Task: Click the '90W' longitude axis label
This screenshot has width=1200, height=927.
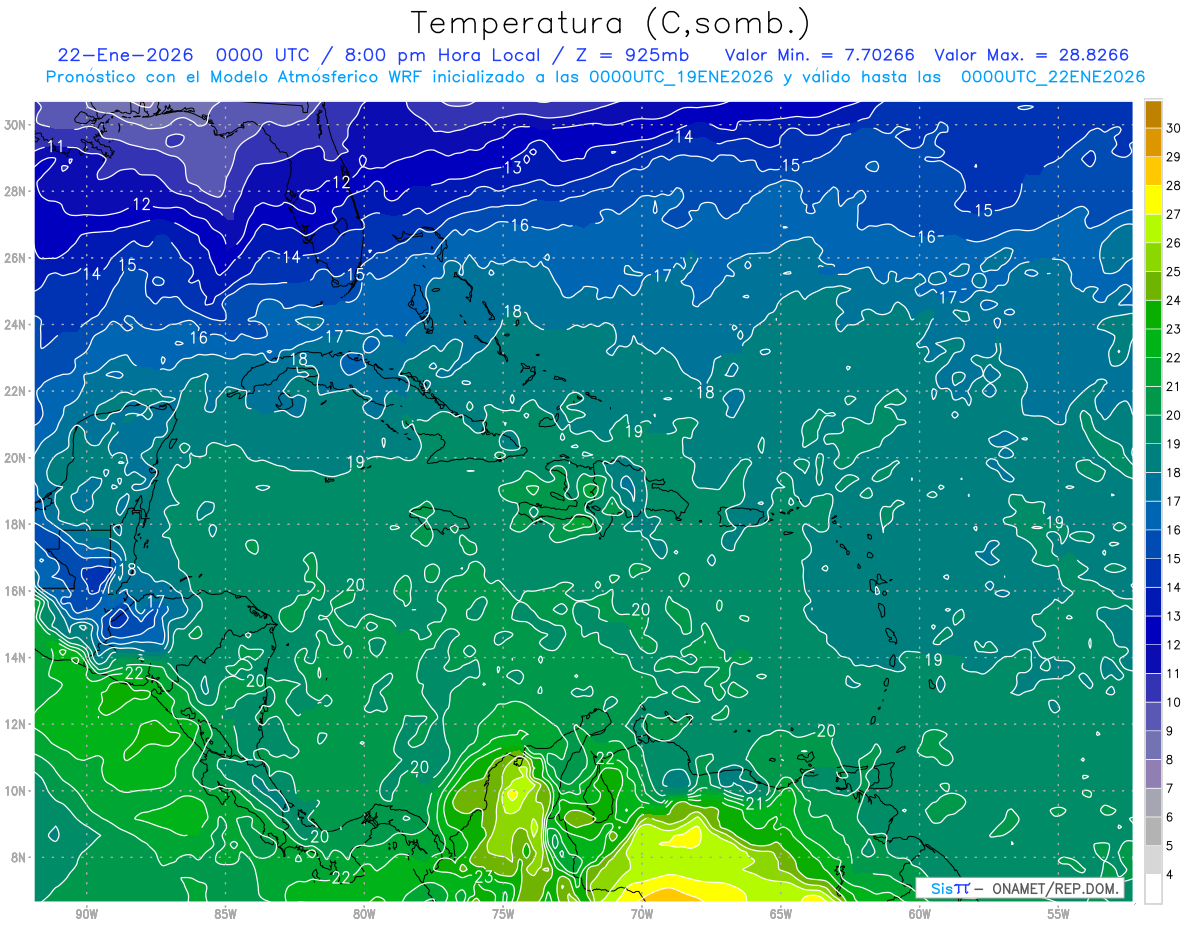Action: tap(86, 914)
